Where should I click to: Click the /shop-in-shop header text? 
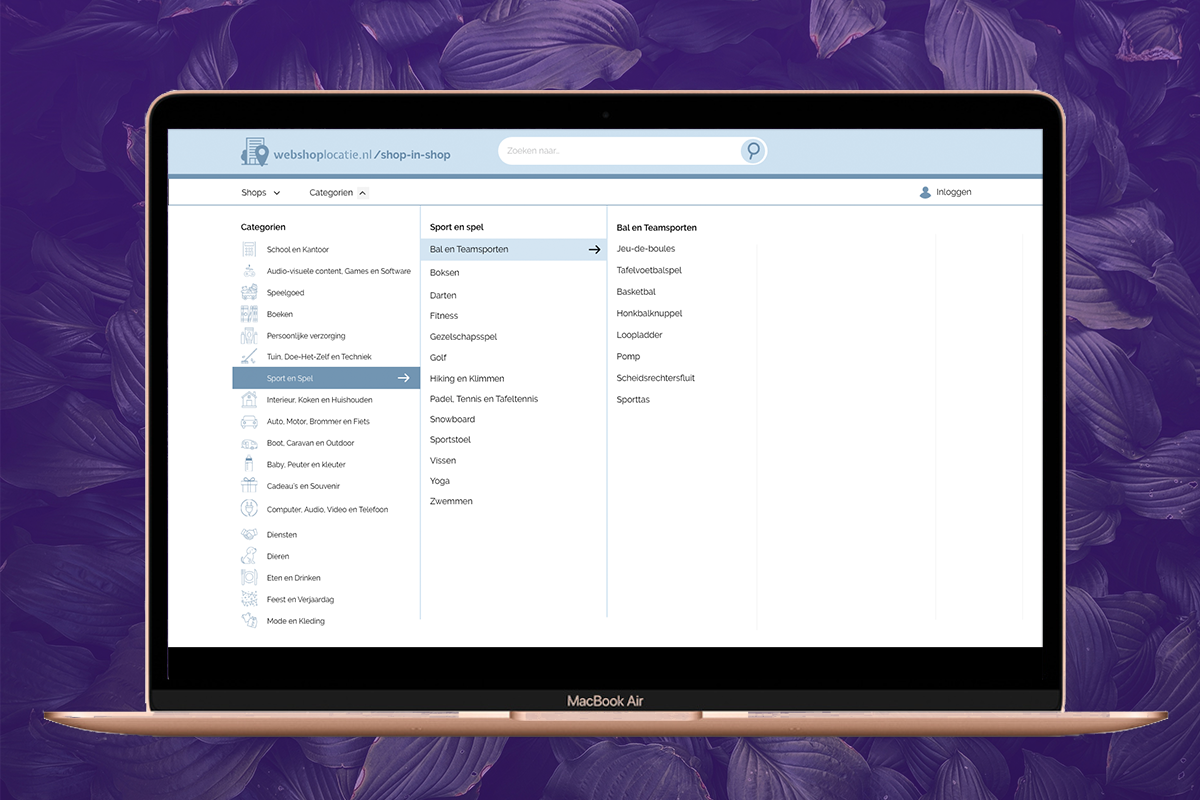click(x=412, y=155)
